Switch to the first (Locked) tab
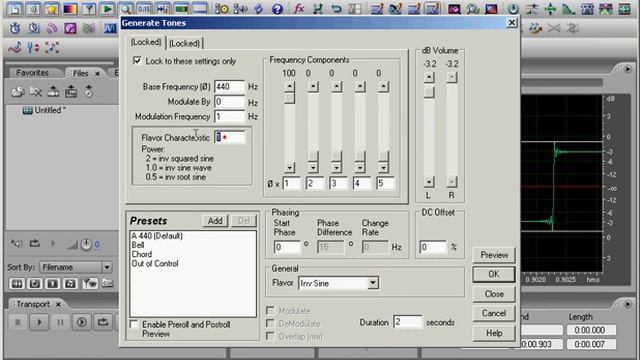 click(x=146, y=42)
